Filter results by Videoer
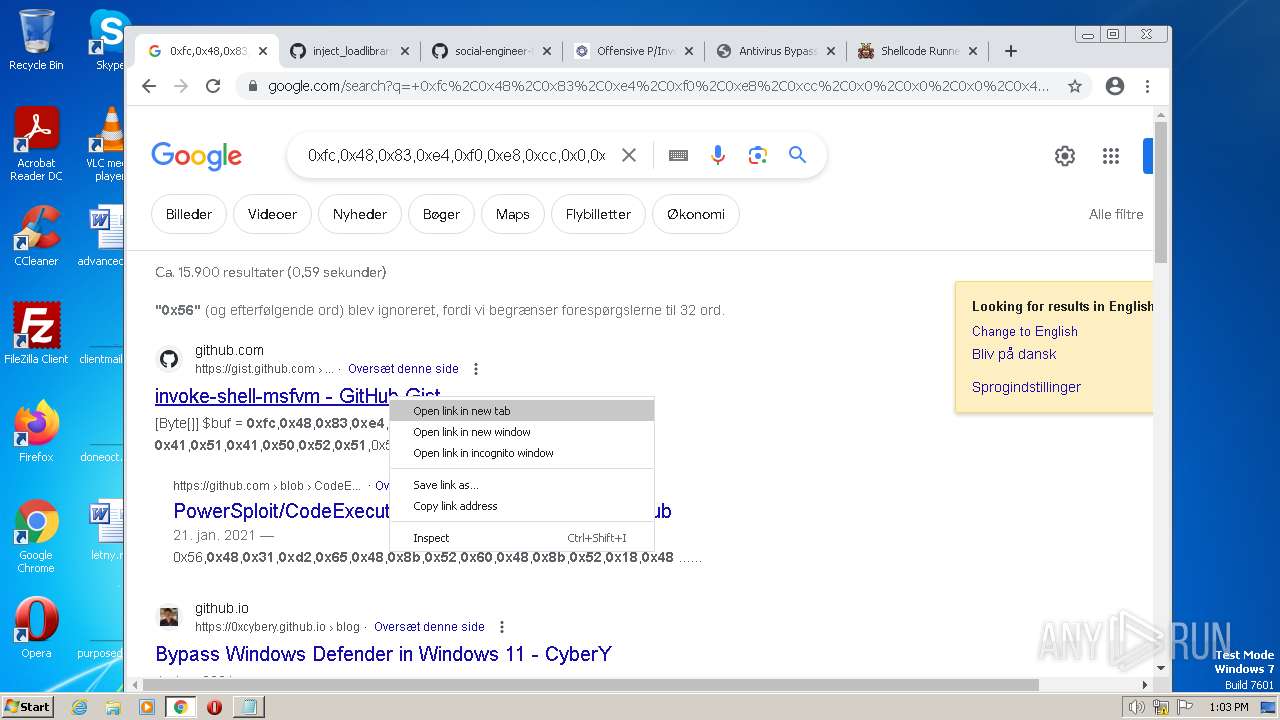This screenshot has width=1280, height=720. (x=272, y=214)
